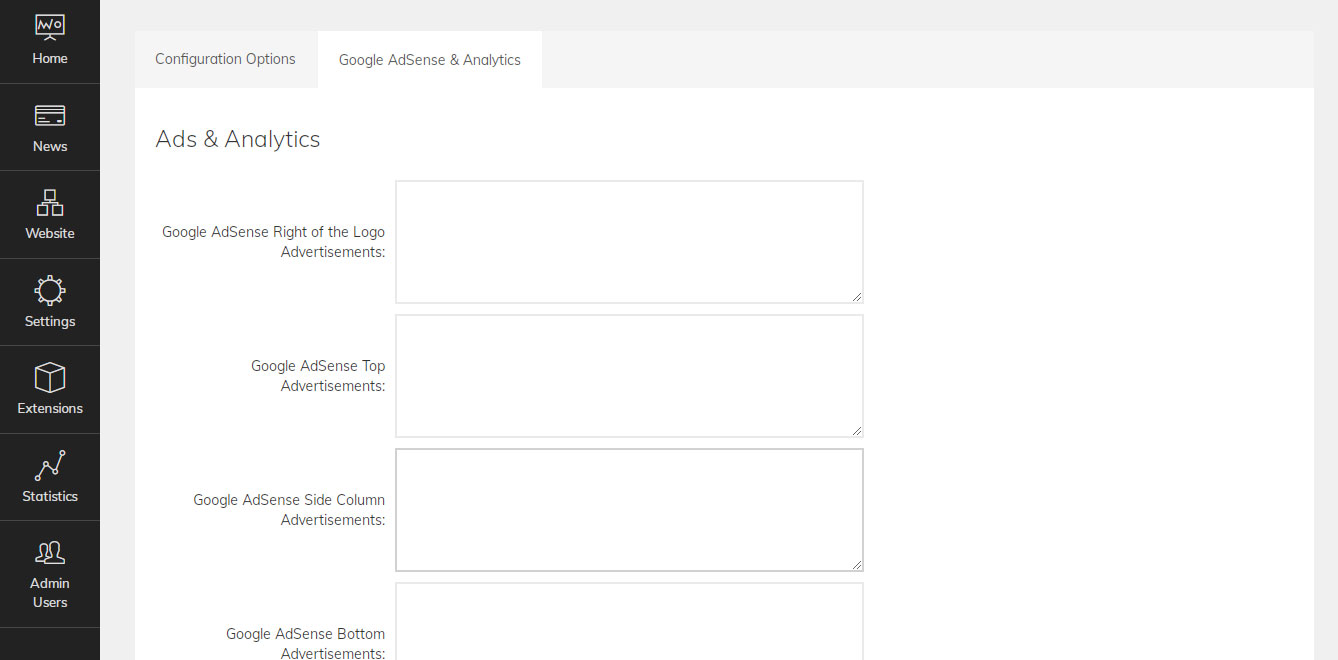Screen dimensions: 1338x660
Task: Click the Statistics label text
Action: point(49,495)
